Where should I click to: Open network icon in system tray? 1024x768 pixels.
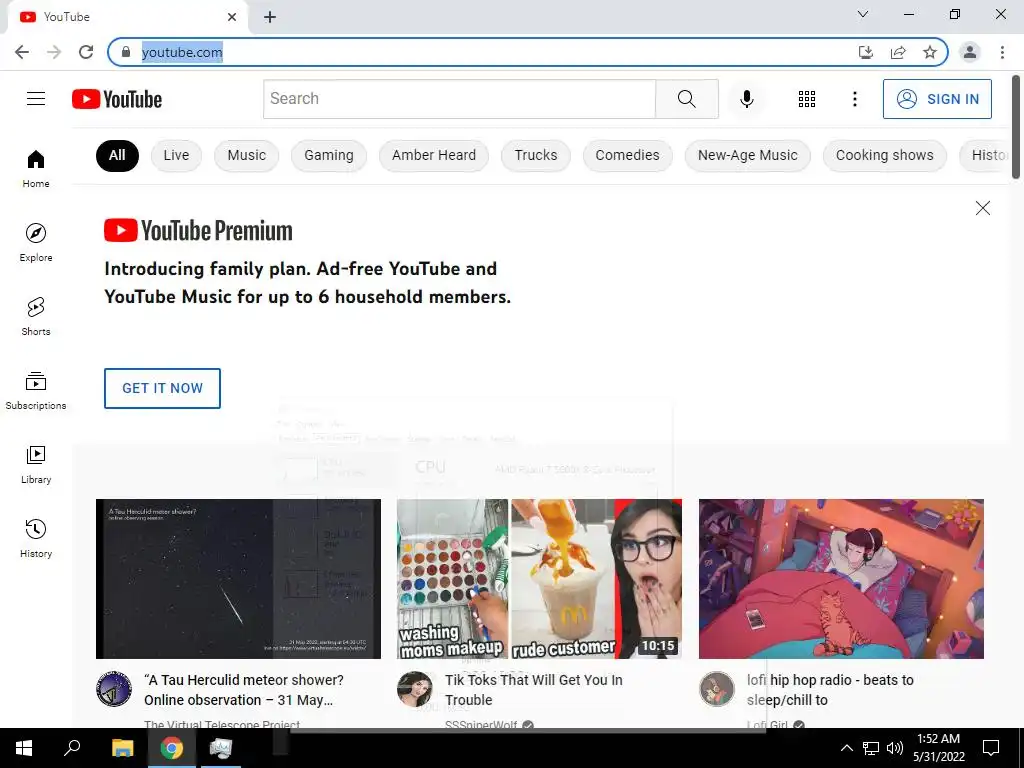tap(871, 748)
